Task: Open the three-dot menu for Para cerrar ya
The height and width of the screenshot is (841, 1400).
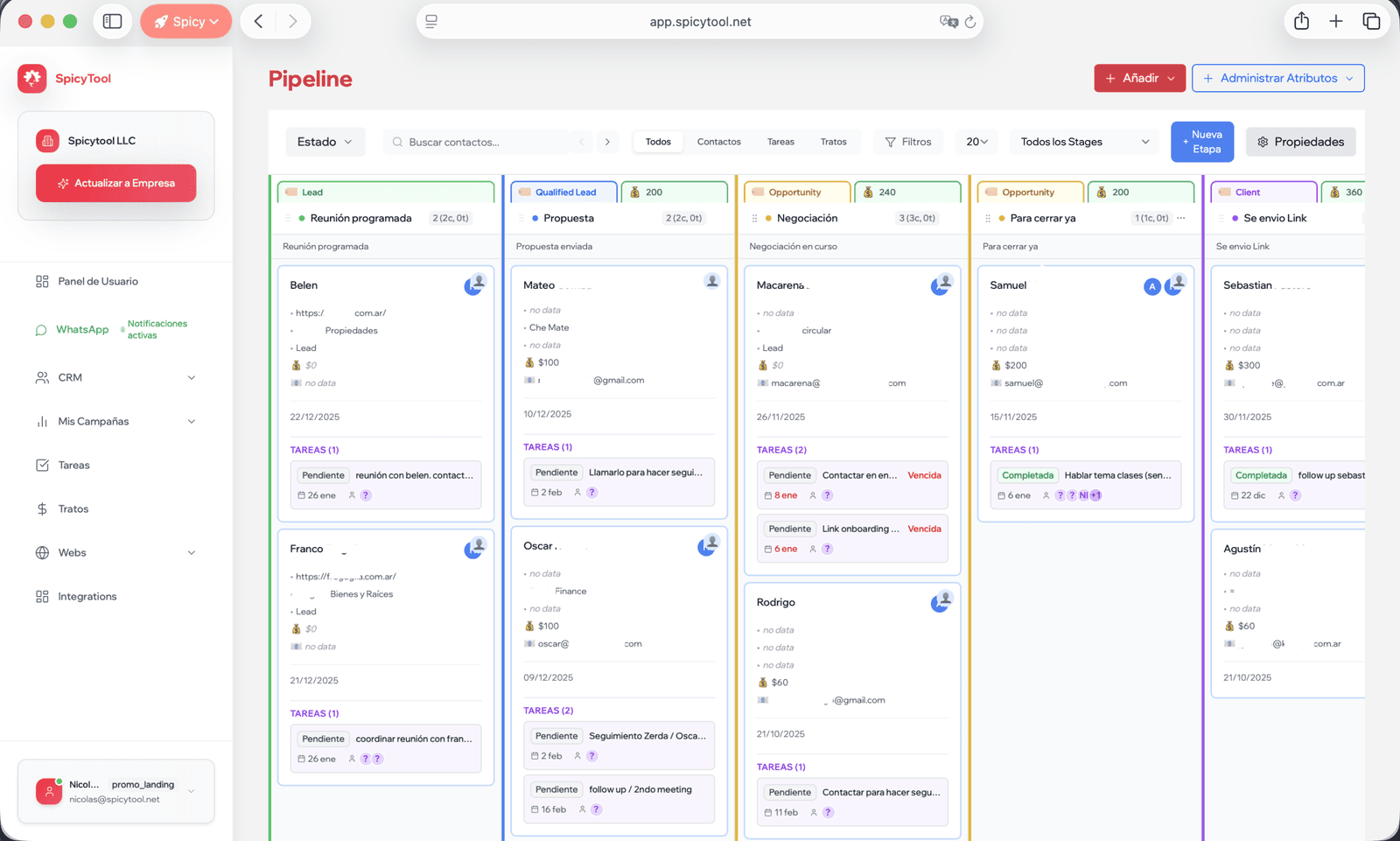Action: point(1181,218)
